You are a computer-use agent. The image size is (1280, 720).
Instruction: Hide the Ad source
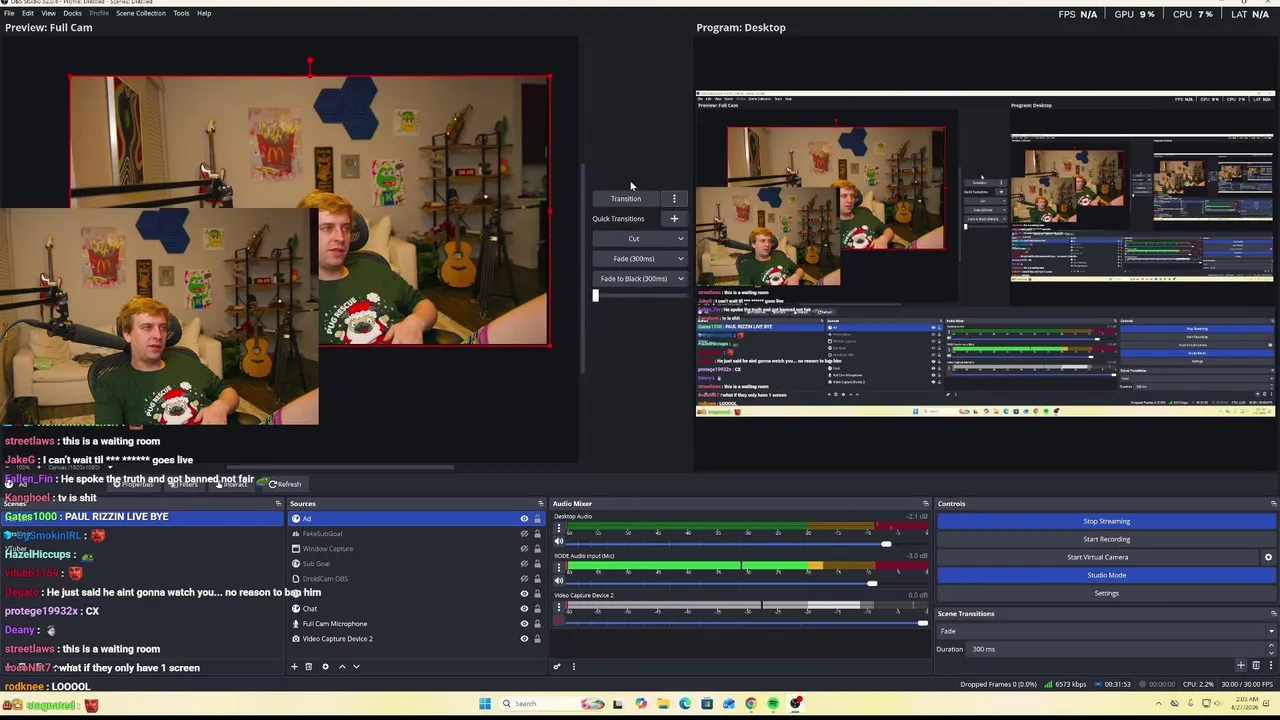(x=524, y=519)
